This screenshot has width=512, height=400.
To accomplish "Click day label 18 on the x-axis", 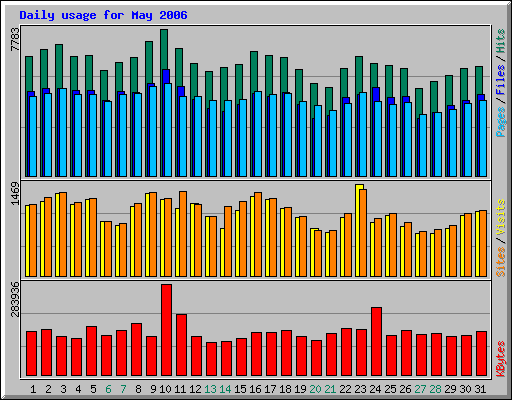I will coord(285,389).
